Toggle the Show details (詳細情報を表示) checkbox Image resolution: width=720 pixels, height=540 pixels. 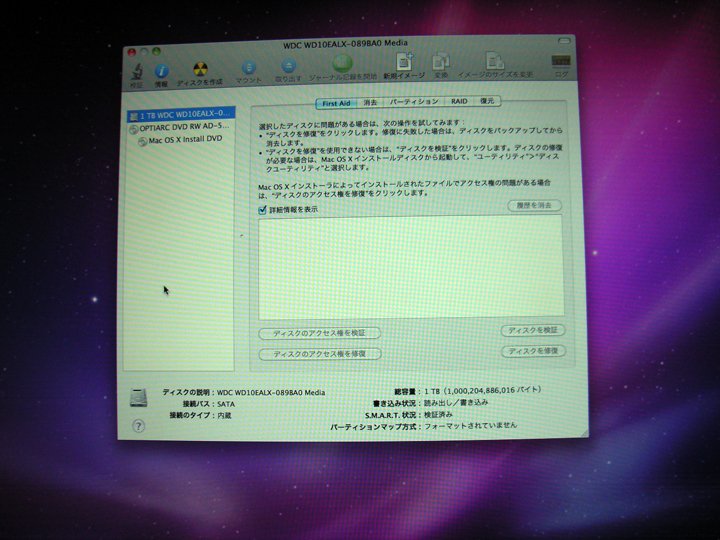[x=262, y=210]
